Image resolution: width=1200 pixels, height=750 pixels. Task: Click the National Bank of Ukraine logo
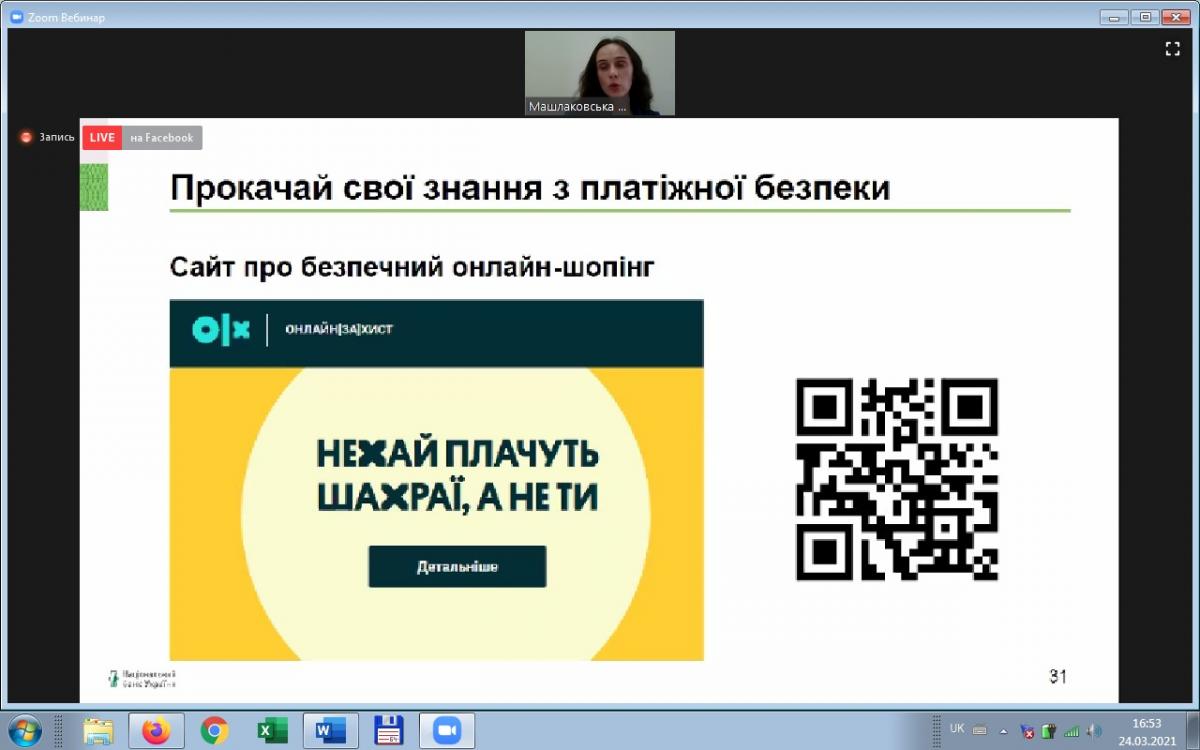(x=142, y=678)
